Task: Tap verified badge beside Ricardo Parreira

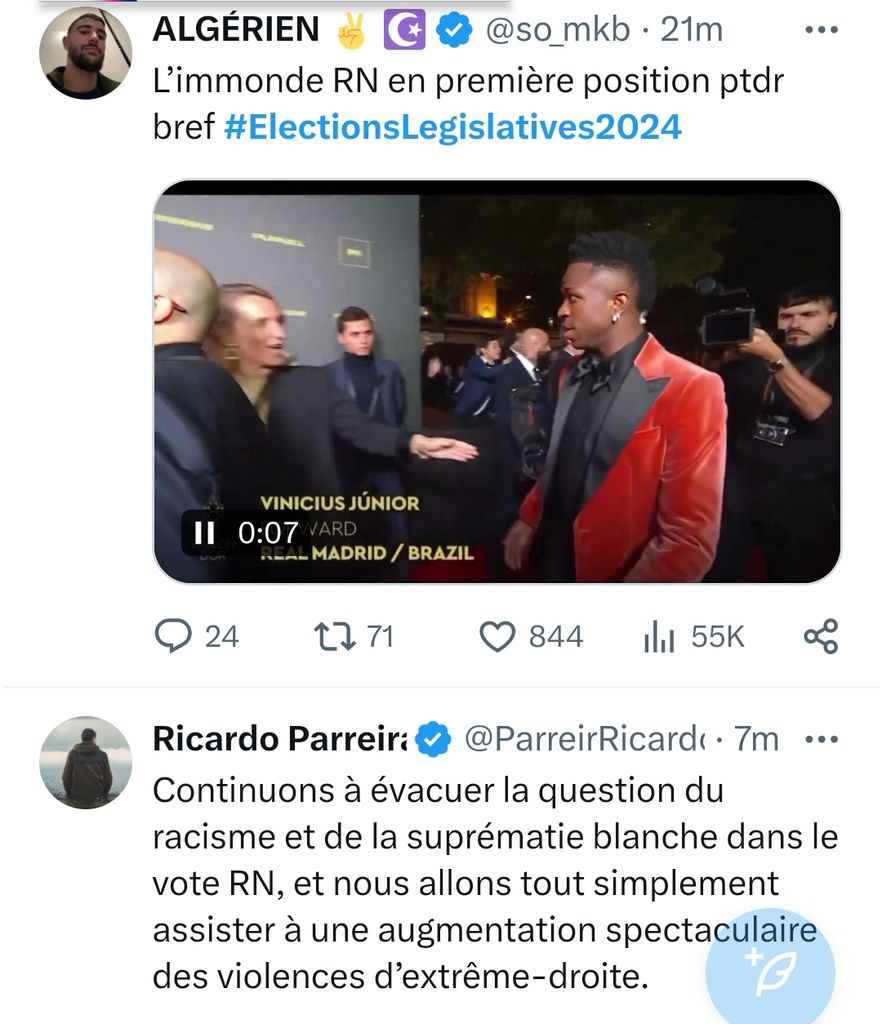Action: click(x=432, y=739)
